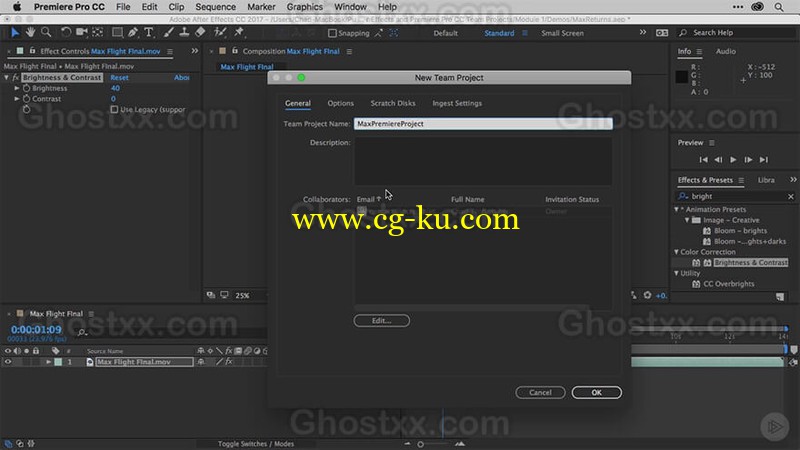Viewport: 800px width, 450px height.
Task: Toggle the quality switch on layer 1
Action: click(219, 362)
